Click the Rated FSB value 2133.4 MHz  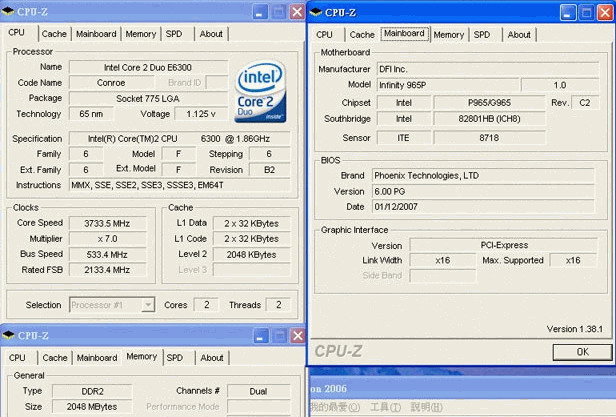point(107,270)
